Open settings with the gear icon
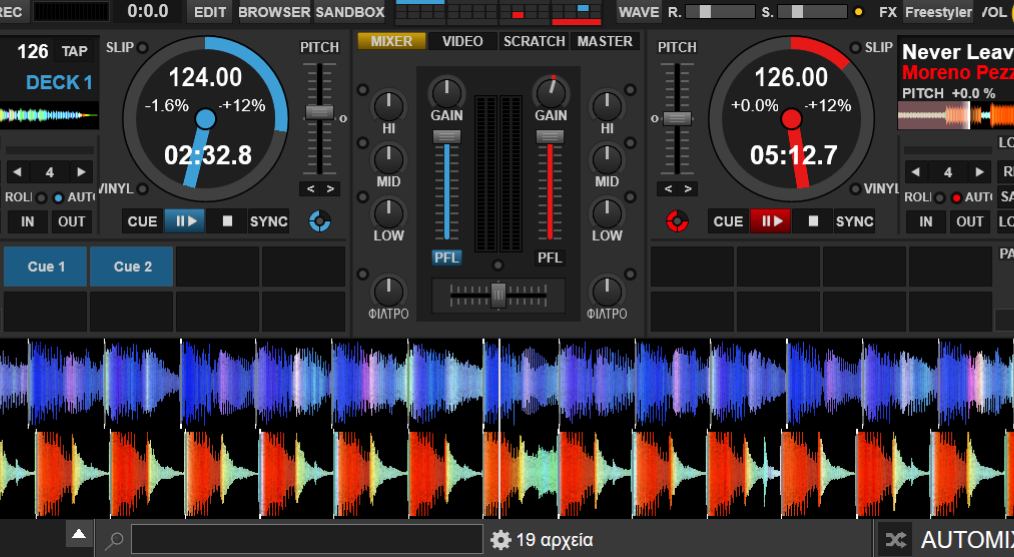The width and height of the screenshot is (1014, 557). [501, 540]
